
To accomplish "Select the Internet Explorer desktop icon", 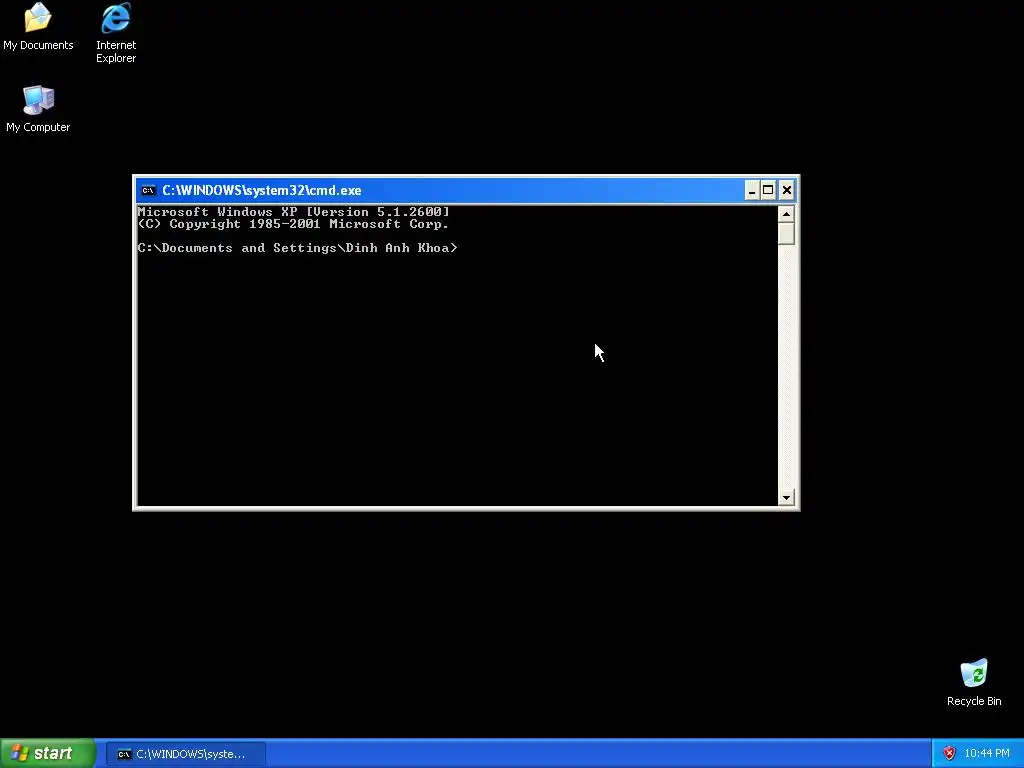I will (116, 33).
